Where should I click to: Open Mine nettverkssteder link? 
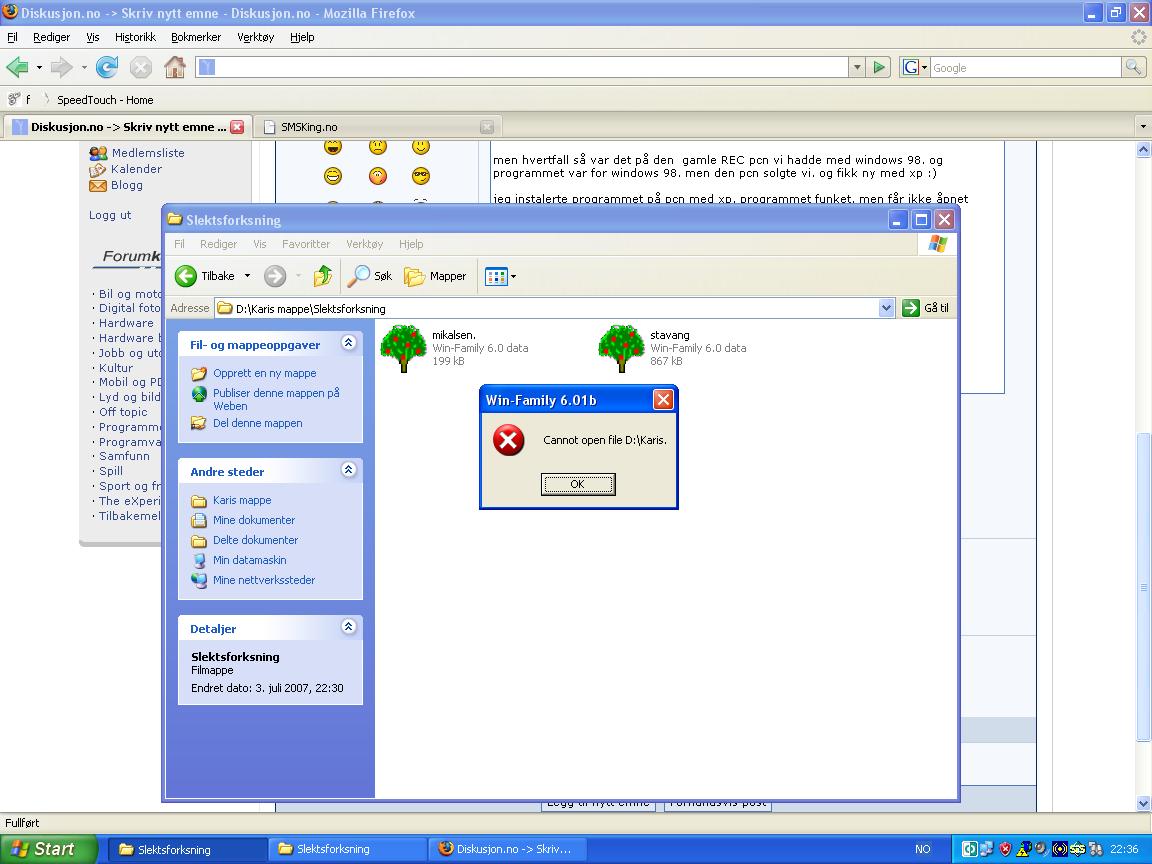pyautogui.click(x=264, y=580)
